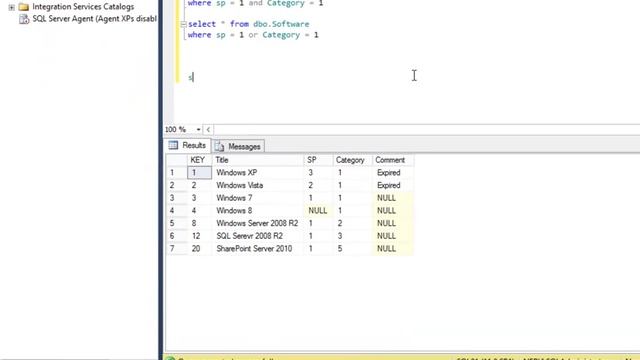
Task: Select the 'Windows 7' title cell
Action: (258, 198)
